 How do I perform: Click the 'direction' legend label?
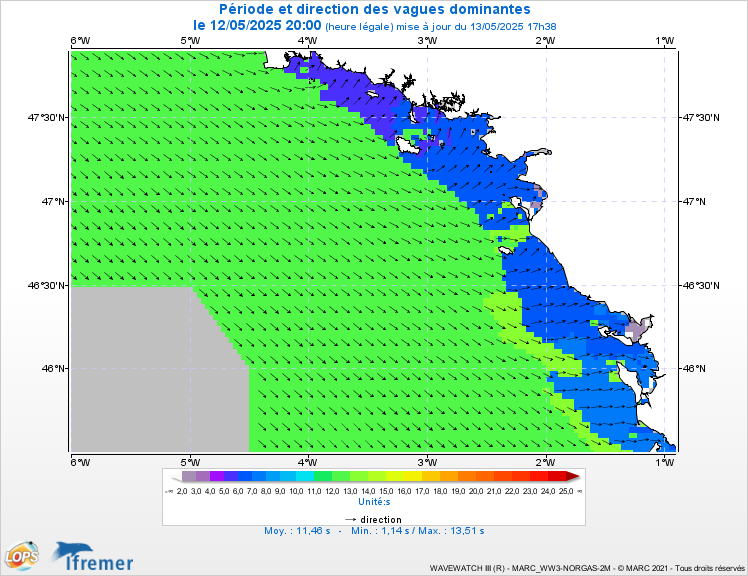click(x=381, y=519)
